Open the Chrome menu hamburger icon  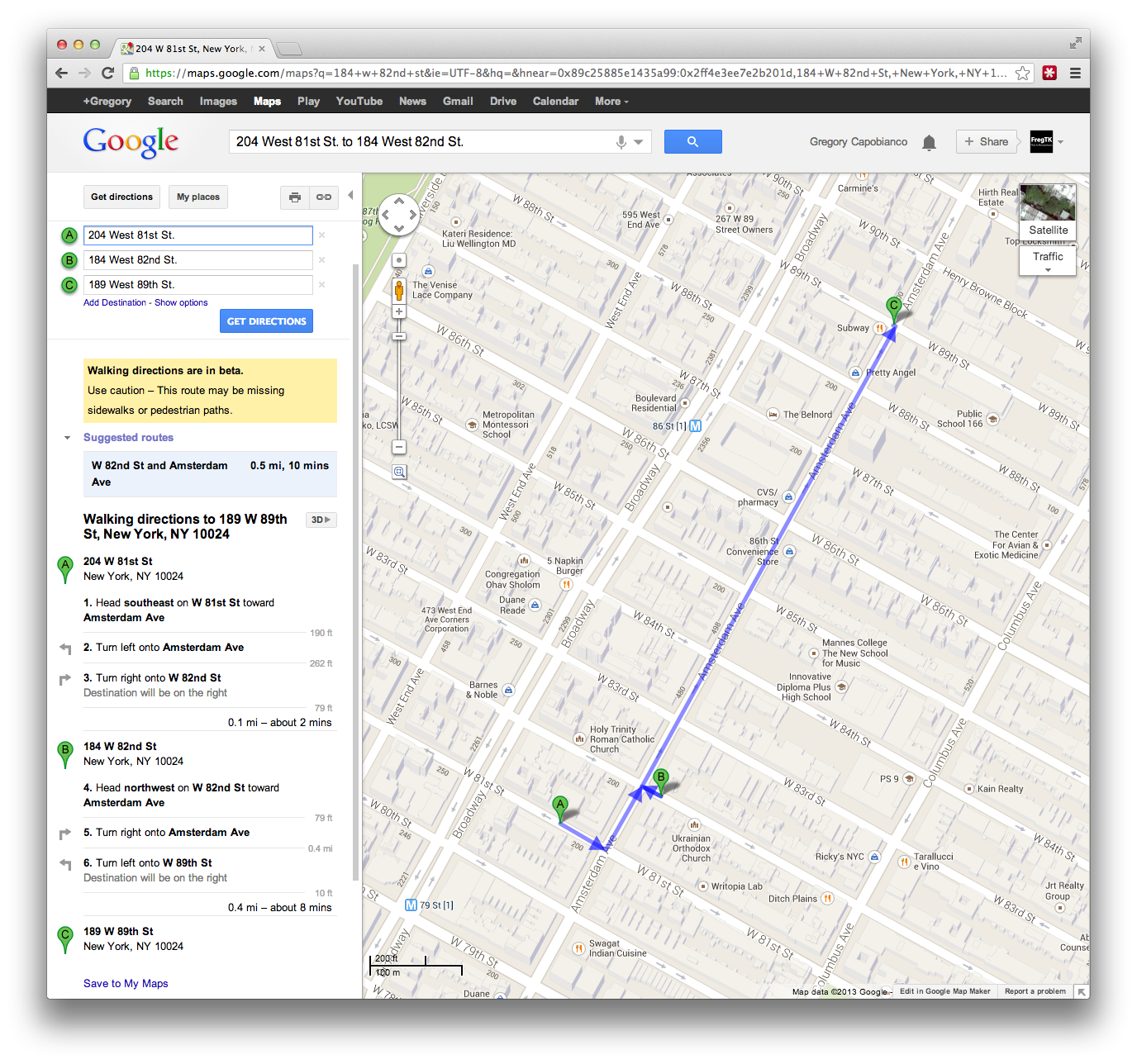[x=1075, y=73]
